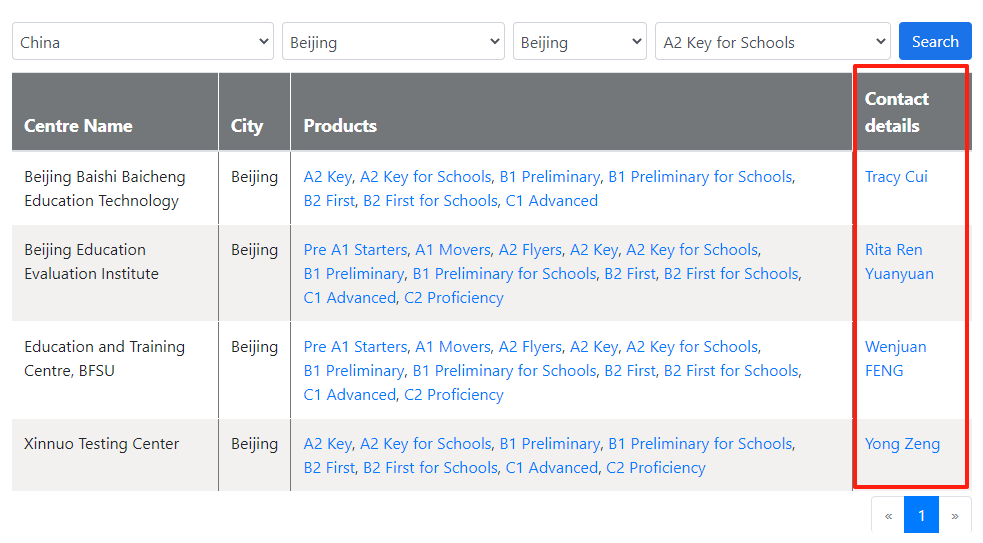
Task: Click B1 Preliminary in Education Evaluation Institute row
Action: pos(354,274)
